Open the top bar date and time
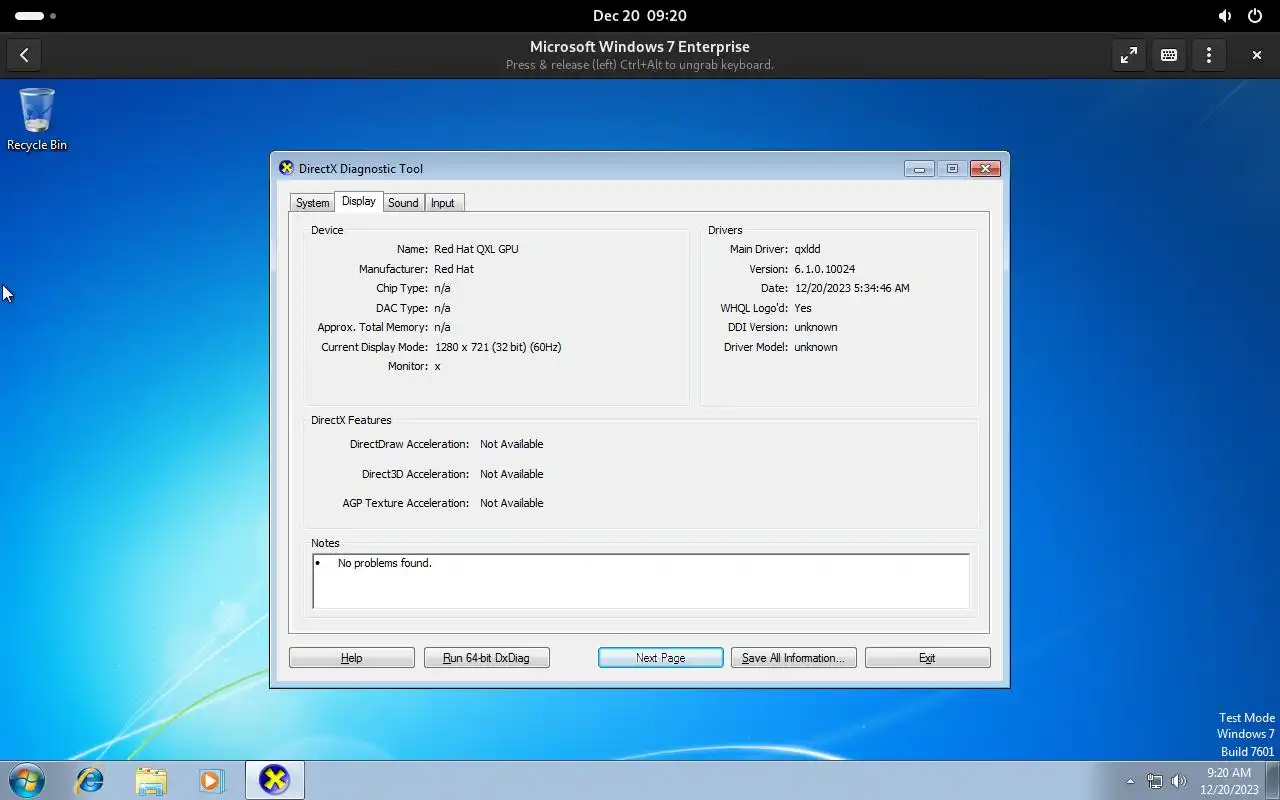This screenshot has width=1280, height=800. (x=640, y=16)
